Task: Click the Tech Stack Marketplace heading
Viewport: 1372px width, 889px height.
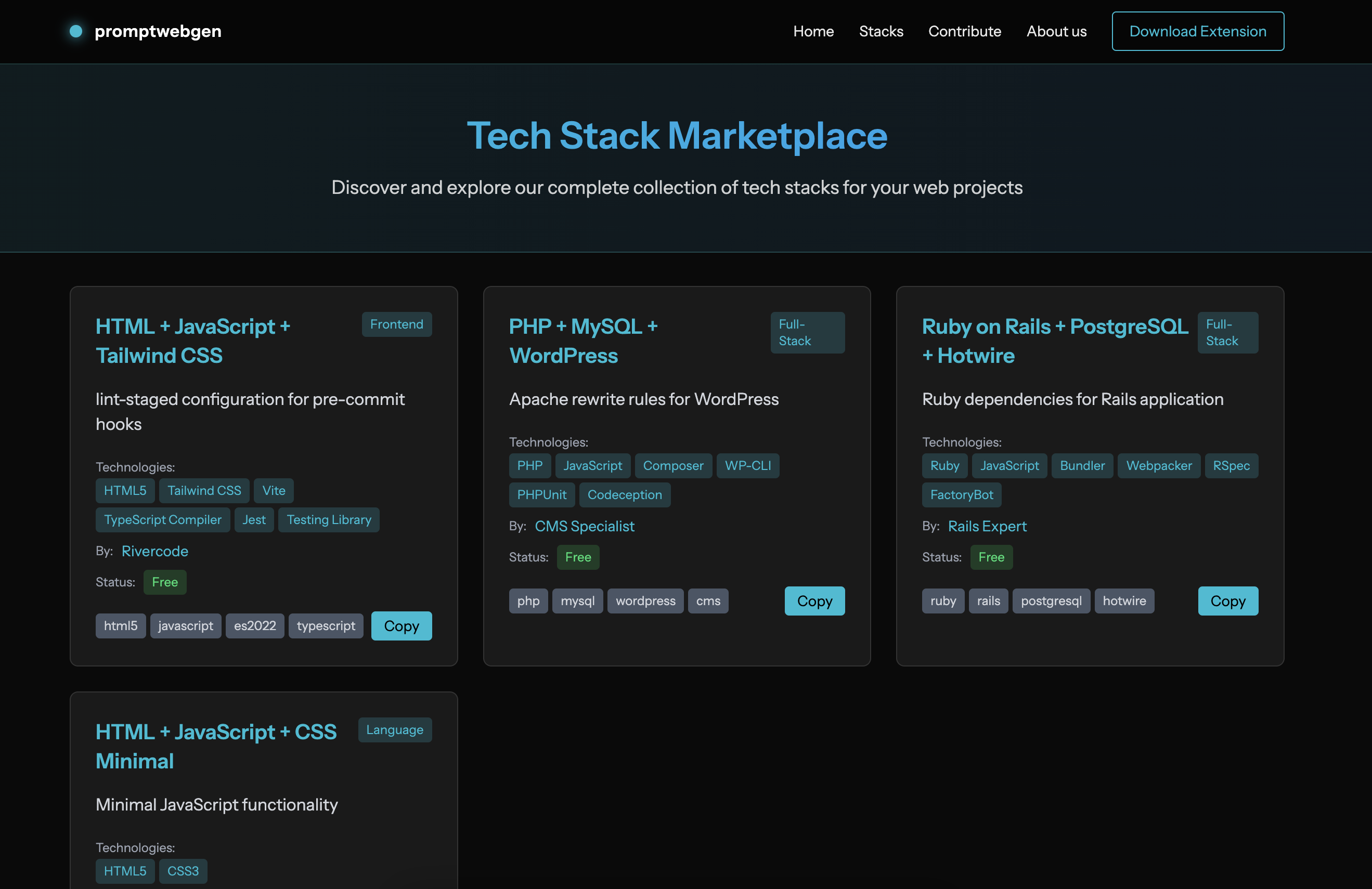Action: point(677,136)
